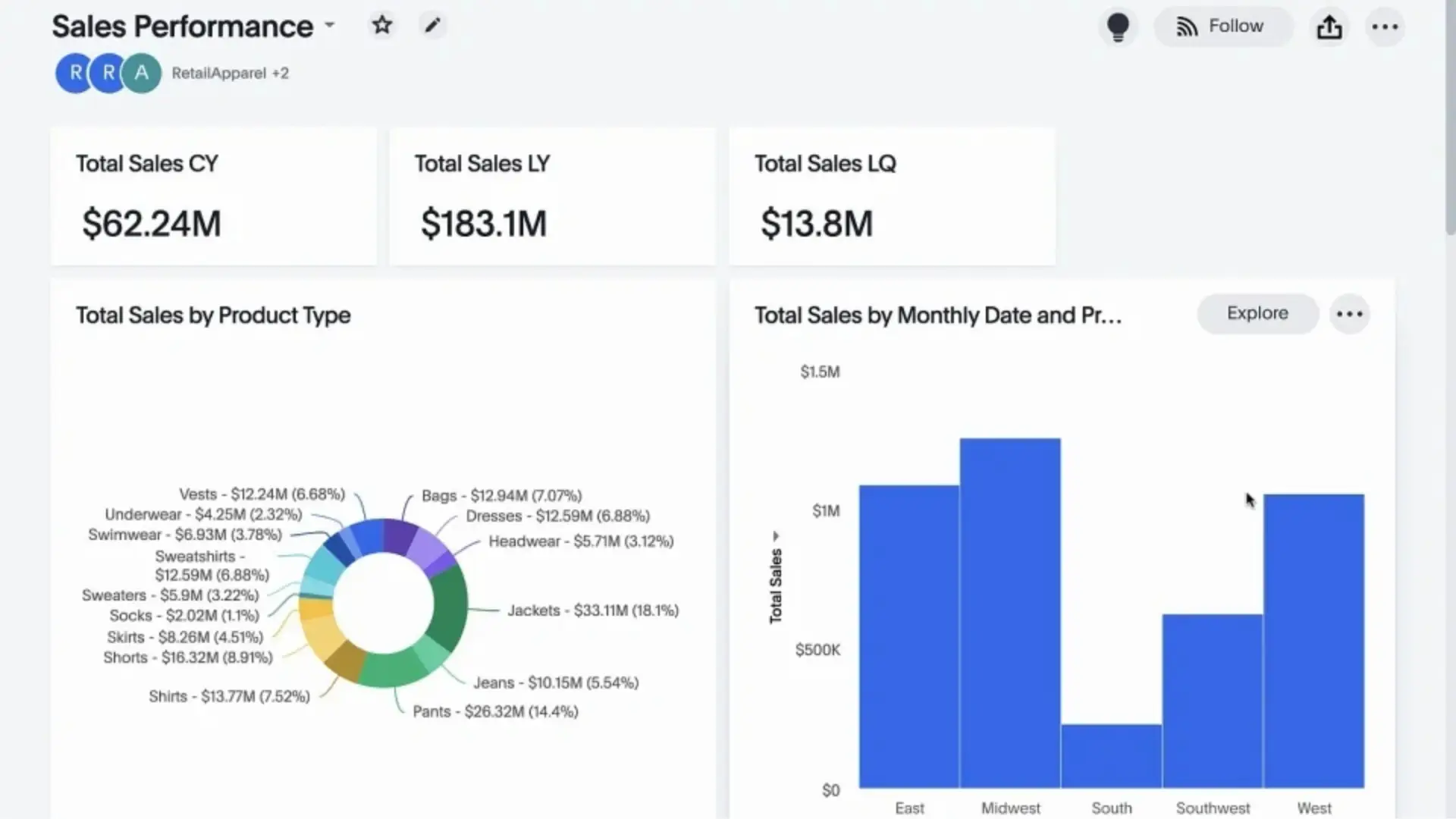
Task: Click the $500K y-axis tick label
Action: tap(817, 650)
